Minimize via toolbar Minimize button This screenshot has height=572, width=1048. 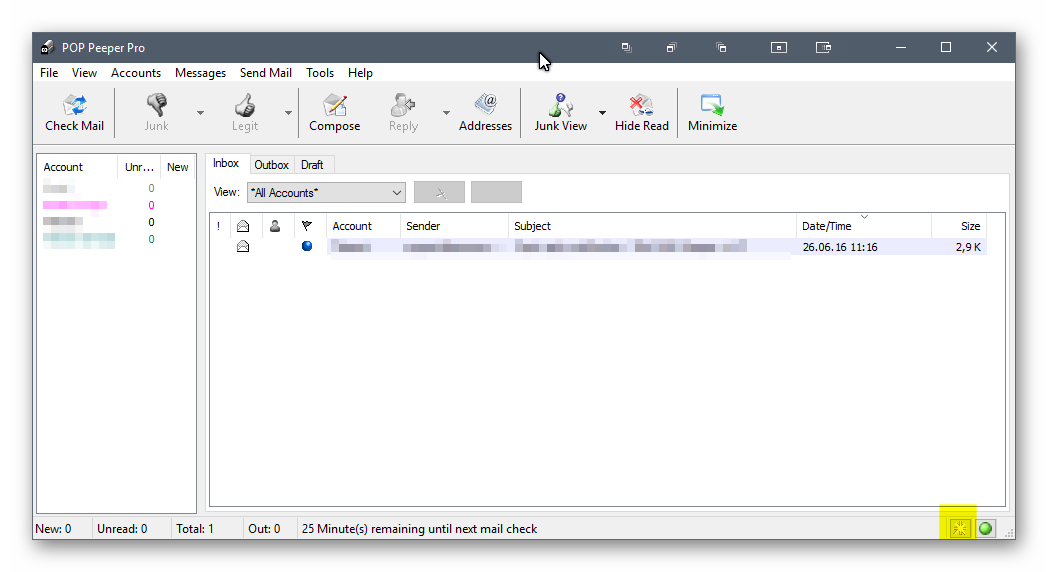712,112
